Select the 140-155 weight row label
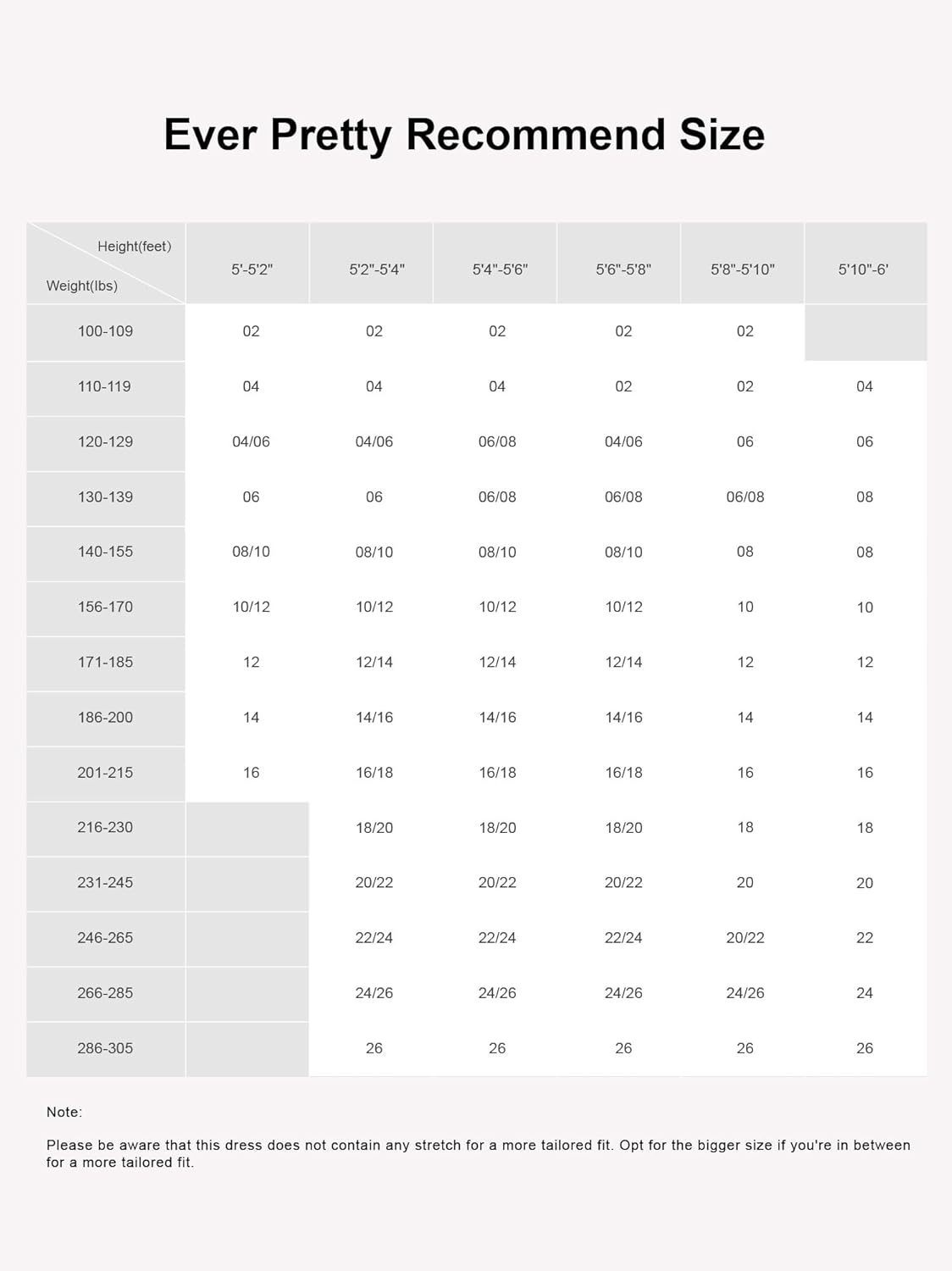Viewport: 952px width, 1271px height. pyautogui.click(x=105, y=552)
